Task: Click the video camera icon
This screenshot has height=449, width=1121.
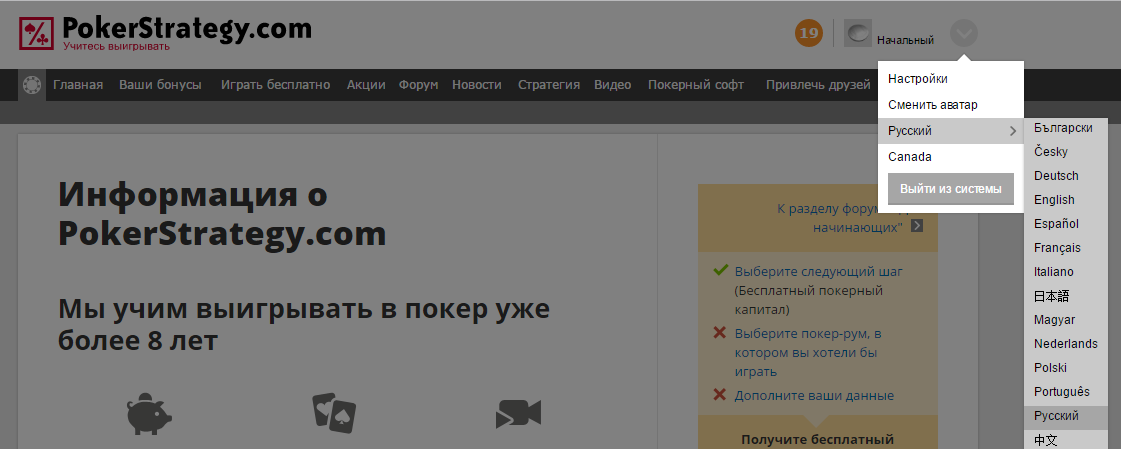Action: [518, 414]
